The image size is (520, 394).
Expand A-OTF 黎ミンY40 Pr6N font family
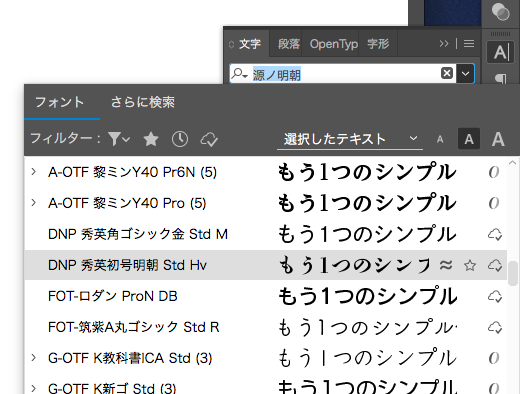tap(34, 172)
